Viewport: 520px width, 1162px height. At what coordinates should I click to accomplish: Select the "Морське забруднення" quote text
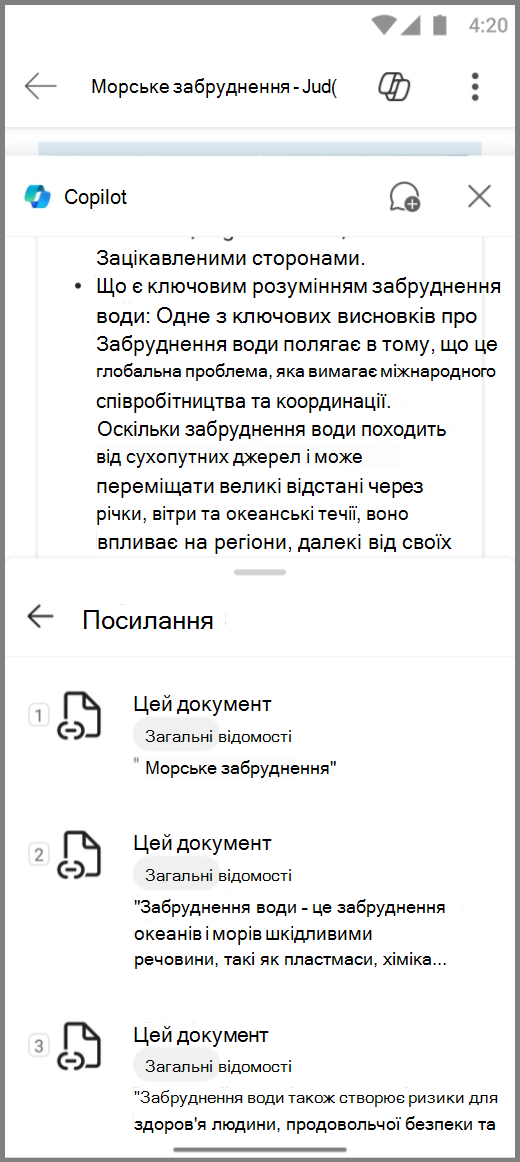[236, 768]
